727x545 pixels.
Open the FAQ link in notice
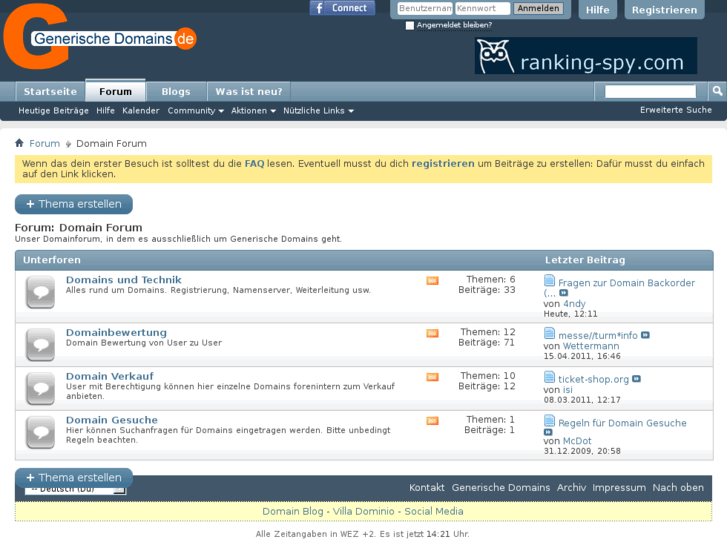tap(254, 163)
